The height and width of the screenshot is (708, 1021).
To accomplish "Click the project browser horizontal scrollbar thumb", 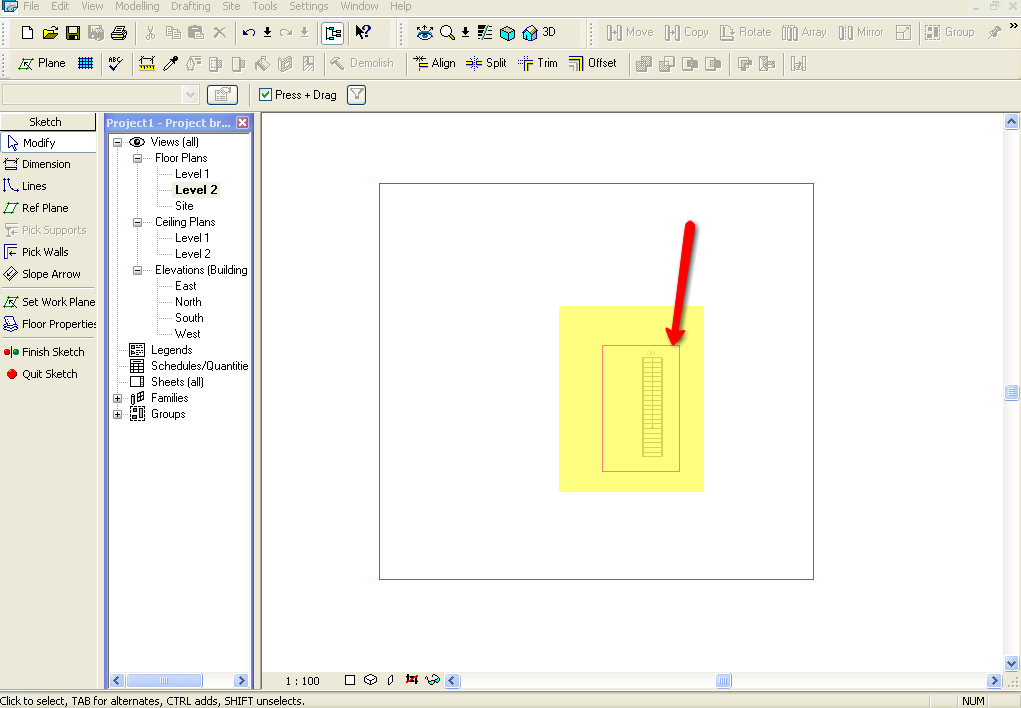I will [163, 680].
